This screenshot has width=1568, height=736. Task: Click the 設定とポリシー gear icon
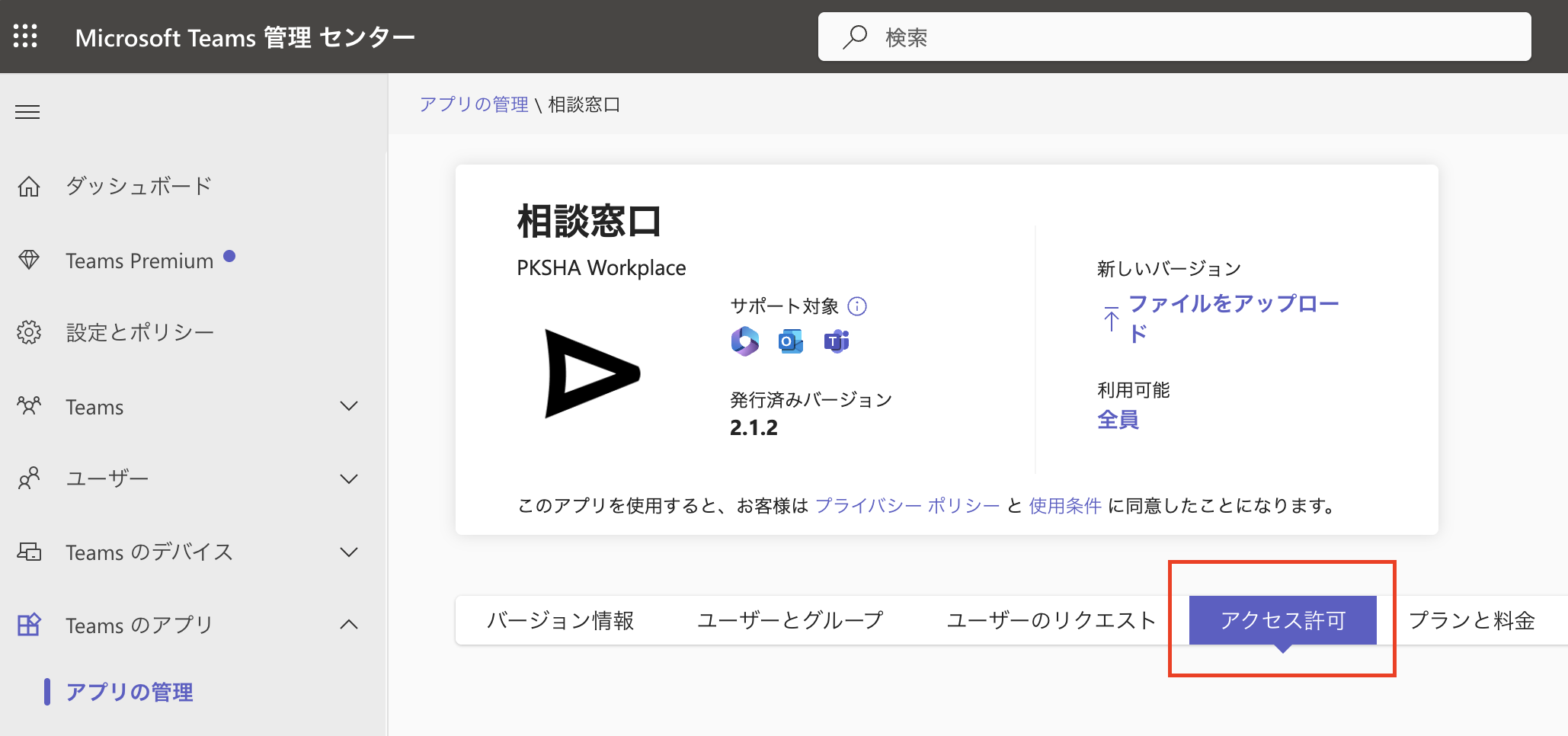(29, 332)
